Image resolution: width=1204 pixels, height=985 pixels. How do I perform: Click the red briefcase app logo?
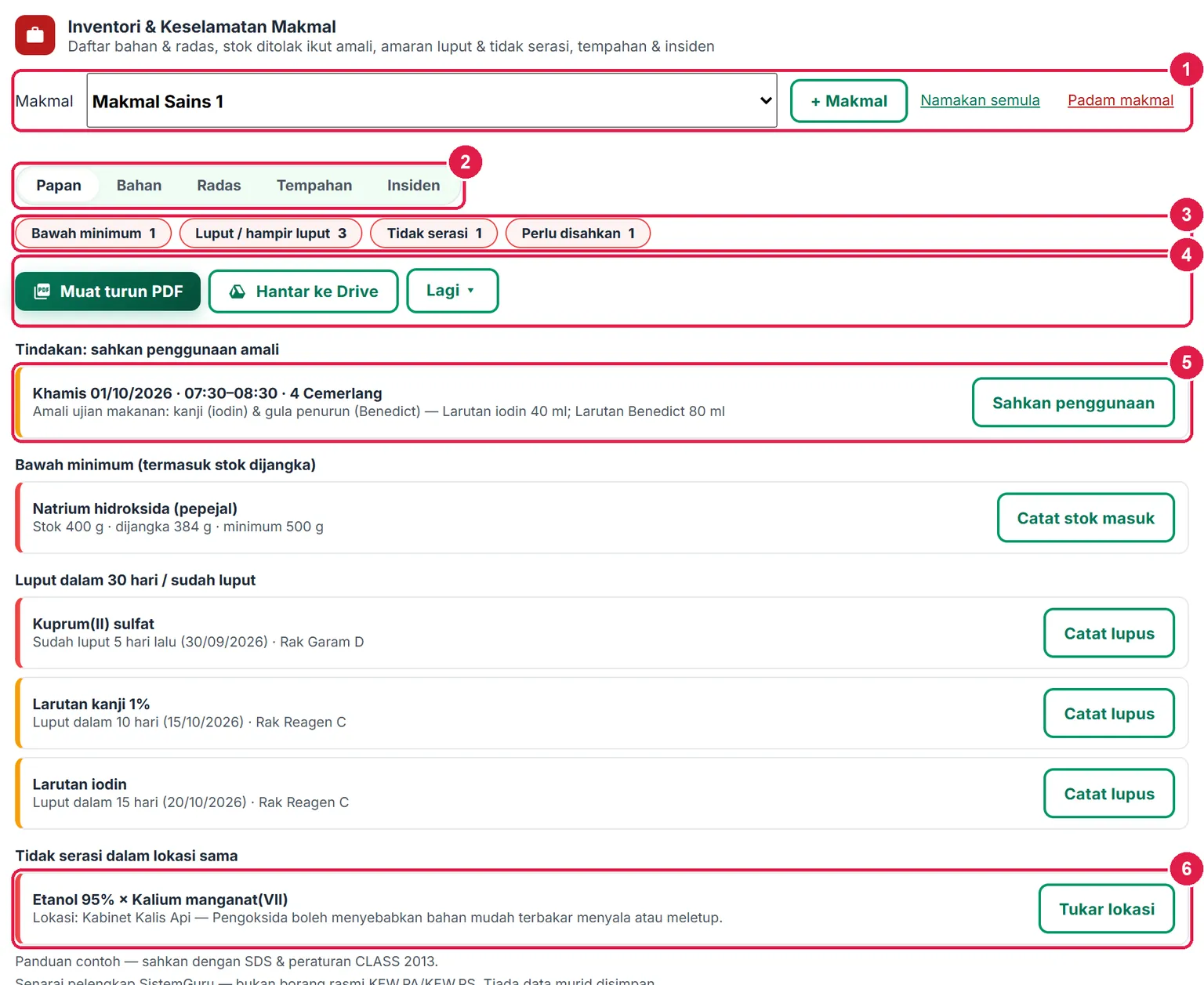35,35
